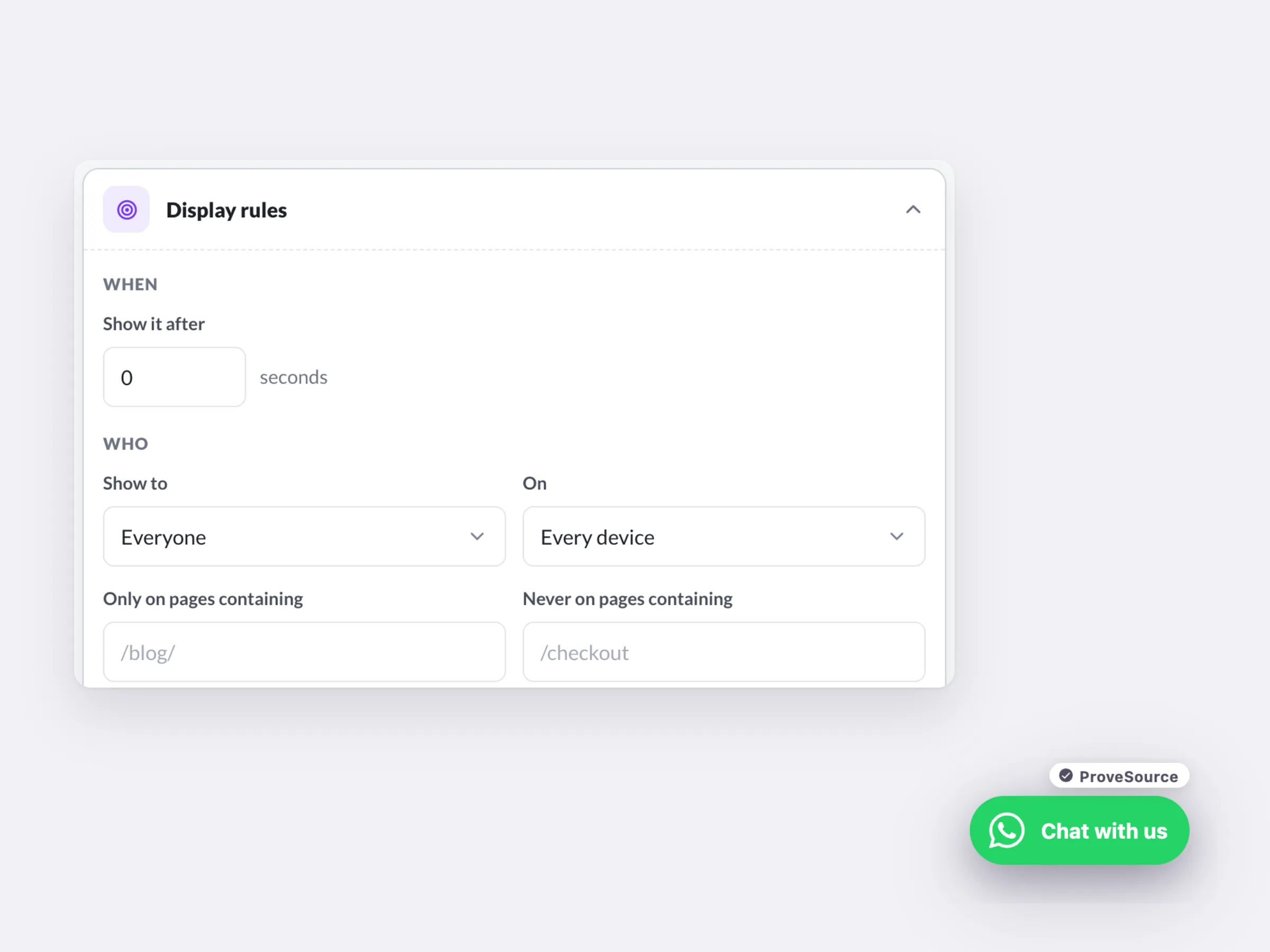Viewport: 1270px width, 952px height.
Task: Open the ProveSource badge link
Action: 1119,776
